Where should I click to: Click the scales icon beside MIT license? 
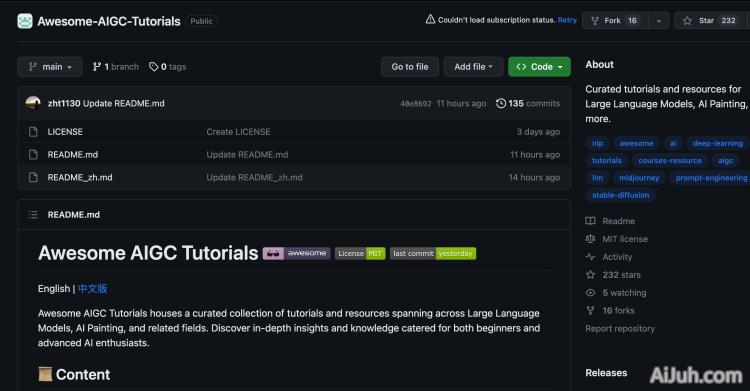[591, 238]
